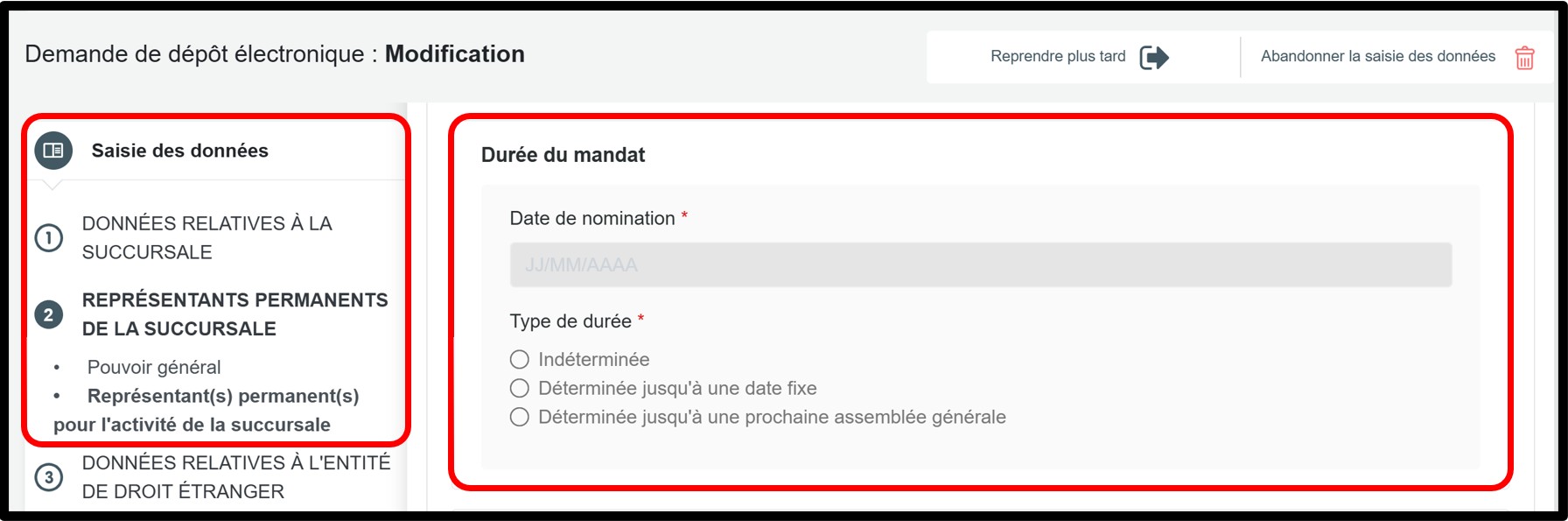Go to Données relatives à l'entité de droit étranger

click(x=236, y=477)
